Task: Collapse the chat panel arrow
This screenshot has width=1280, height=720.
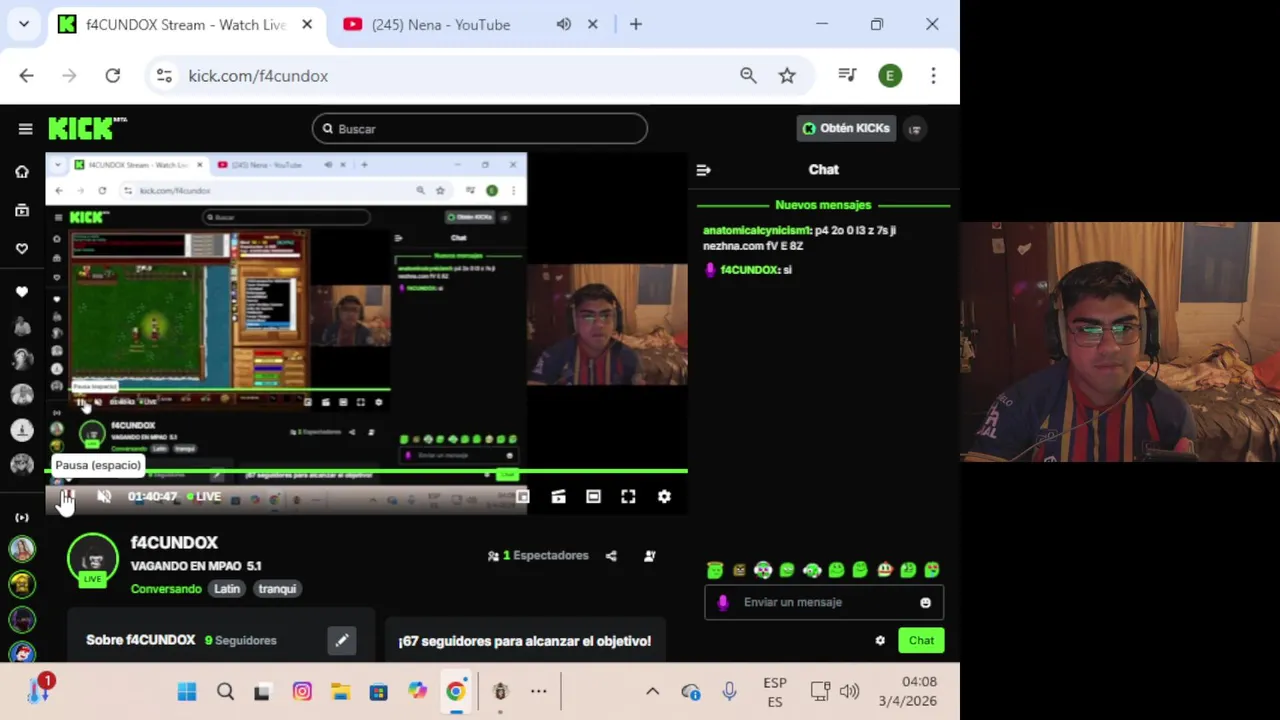Action: (703, 170)
